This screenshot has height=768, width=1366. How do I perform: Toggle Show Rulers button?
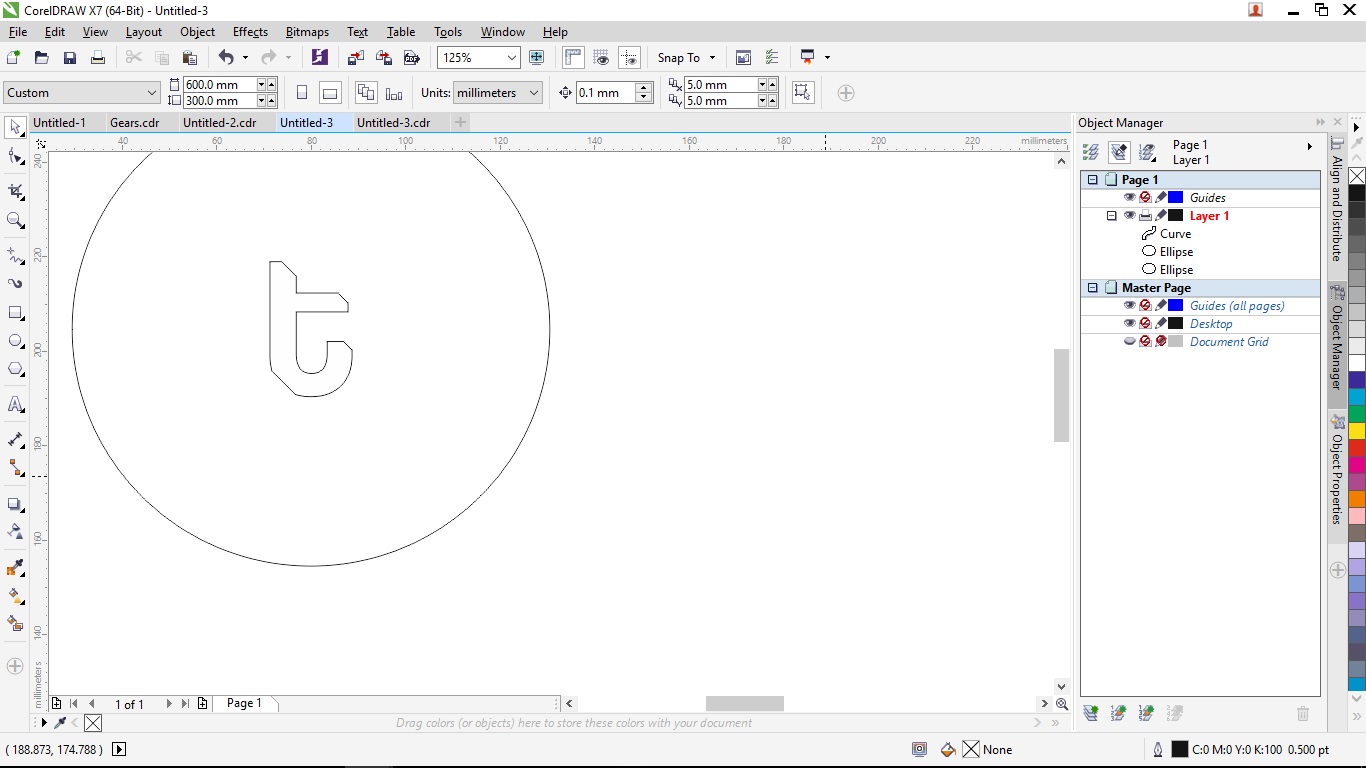pos(573,58)
